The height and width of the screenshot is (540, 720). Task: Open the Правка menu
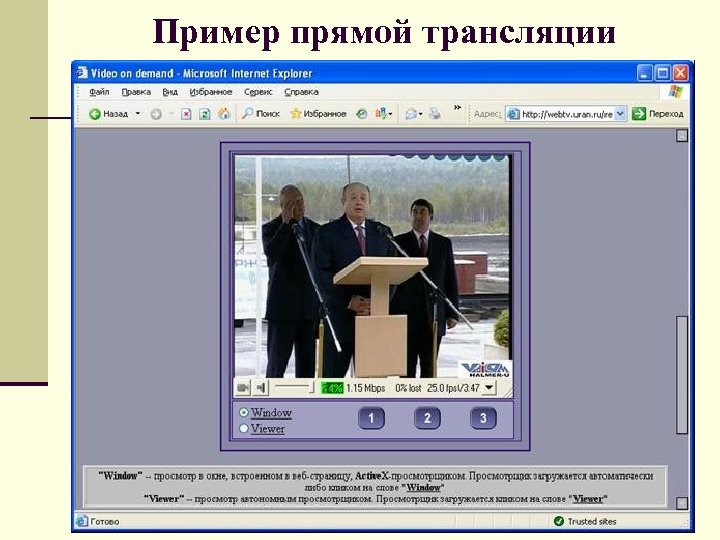(x=136, y=92)
